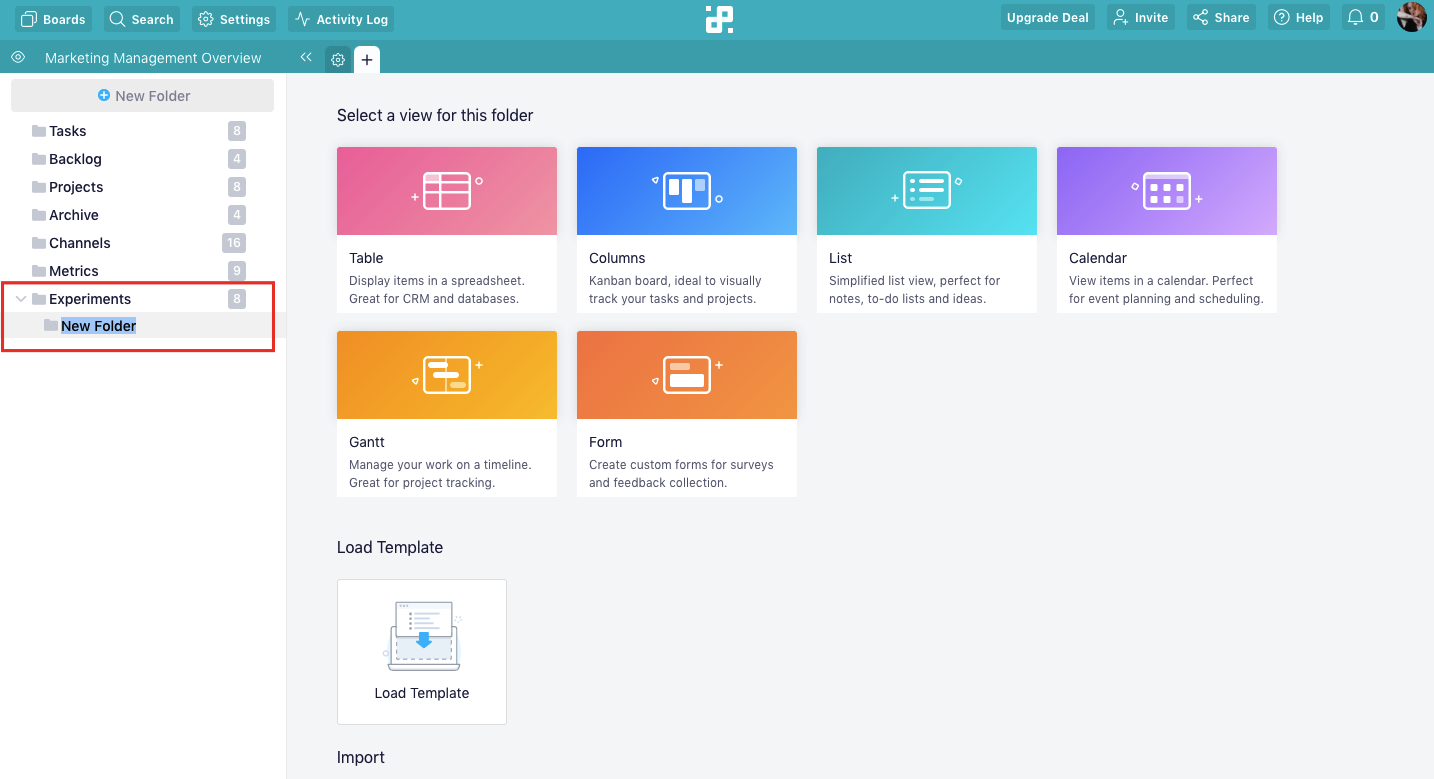Choose the Columns kanban view icon
Viewport: 1434px width, 779px height.
tap(687, 191)
